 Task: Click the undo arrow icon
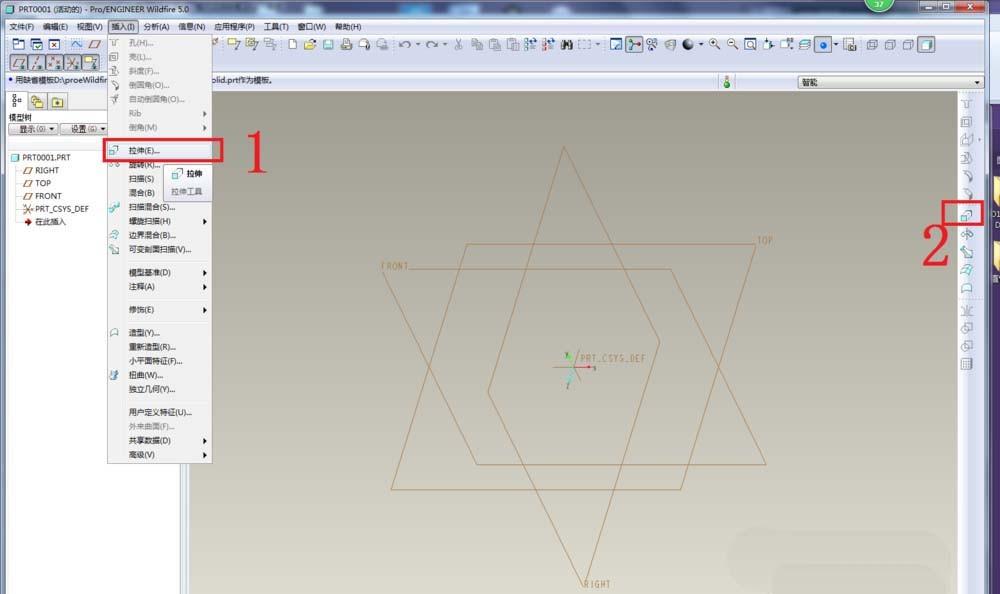click(x=404, y=44)
